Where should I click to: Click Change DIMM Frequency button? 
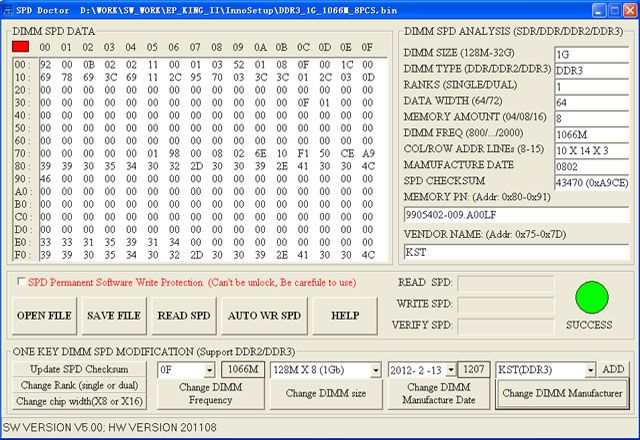[211, 393]
